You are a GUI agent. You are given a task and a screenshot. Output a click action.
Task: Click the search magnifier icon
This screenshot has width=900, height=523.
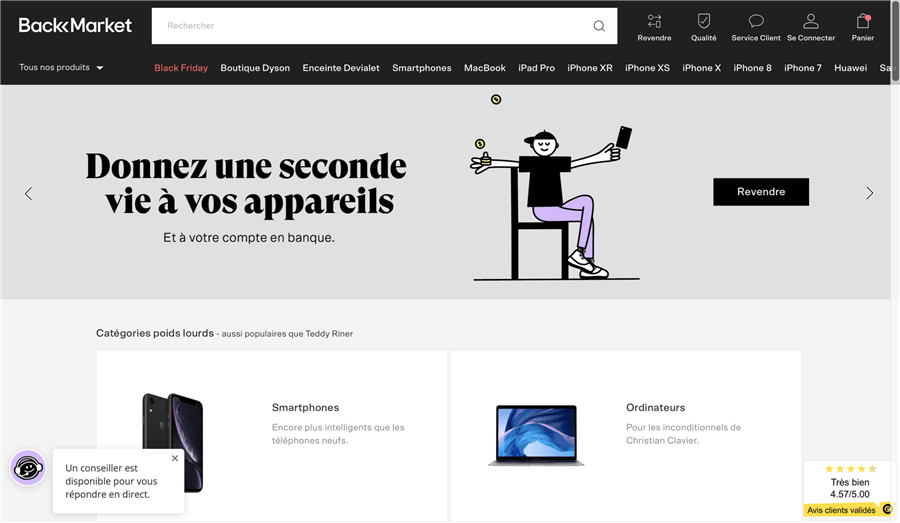coord(599,26)
